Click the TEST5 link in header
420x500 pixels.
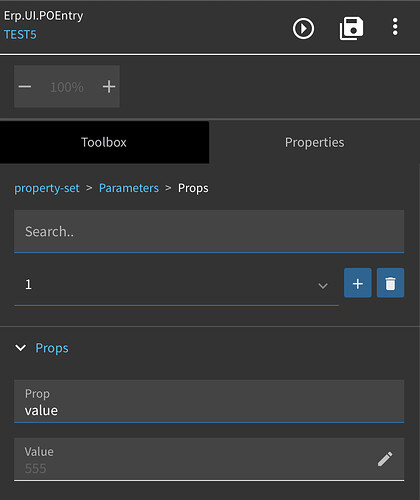[20, 35]
